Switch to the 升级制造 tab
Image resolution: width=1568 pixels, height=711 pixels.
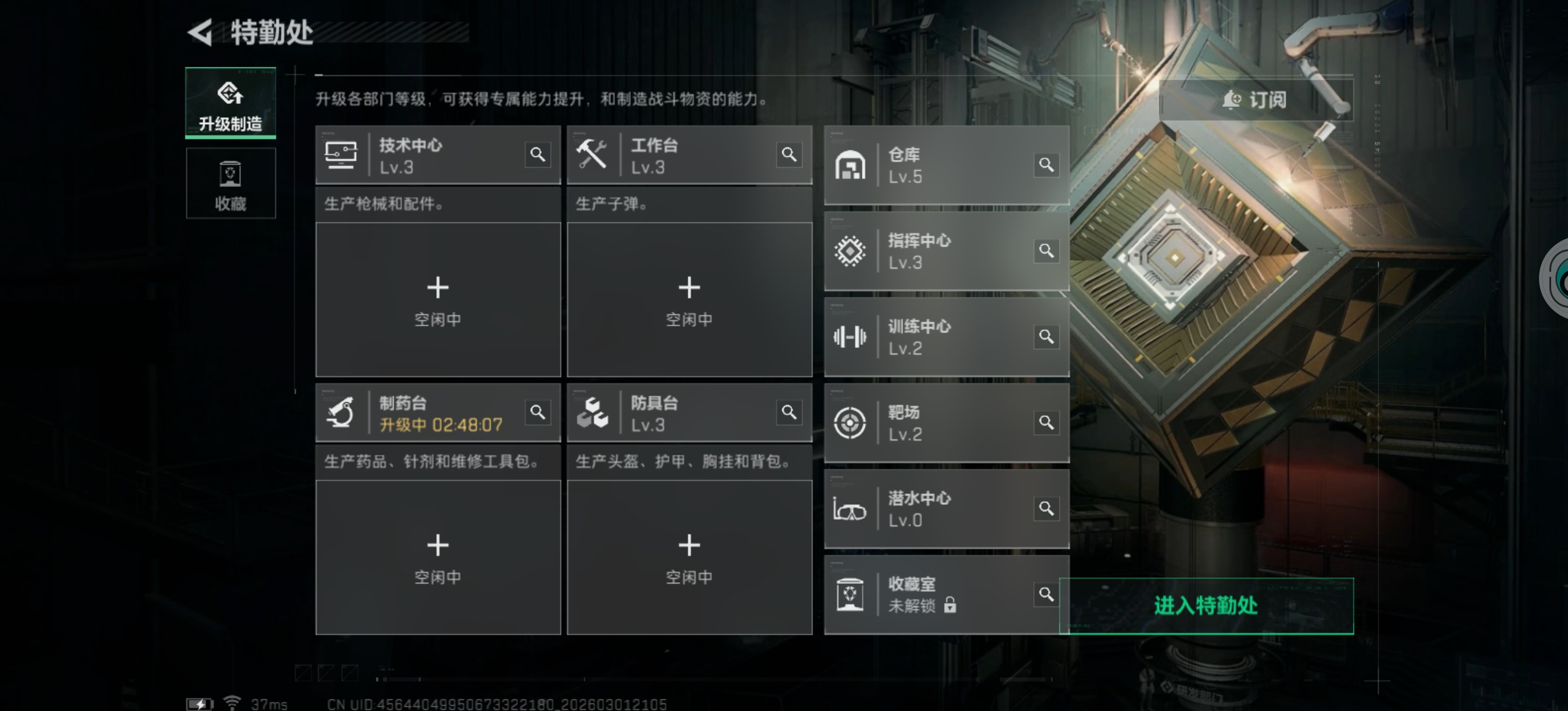(231, 103)
